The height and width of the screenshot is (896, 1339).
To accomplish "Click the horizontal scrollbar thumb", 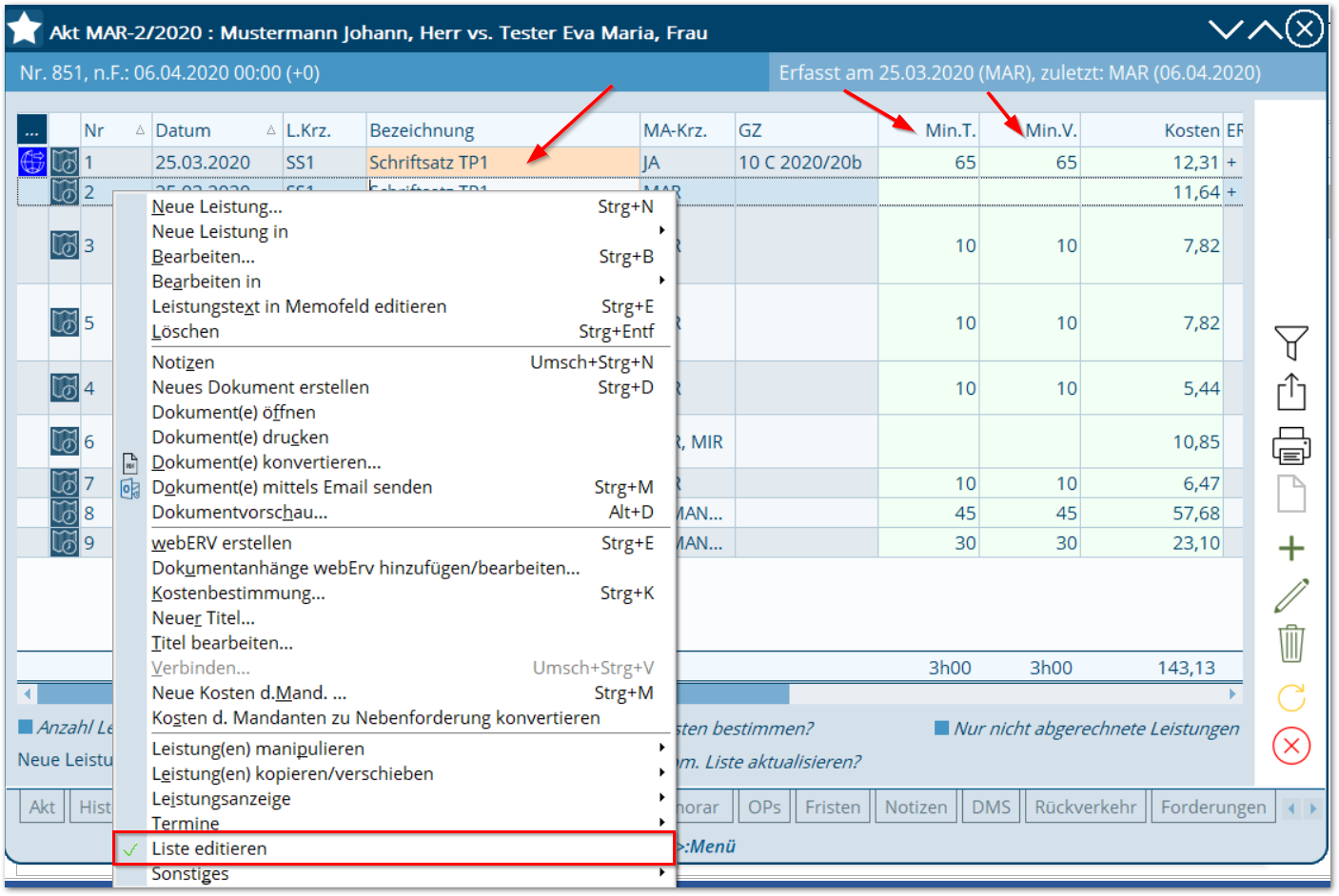I will (413, 694).
